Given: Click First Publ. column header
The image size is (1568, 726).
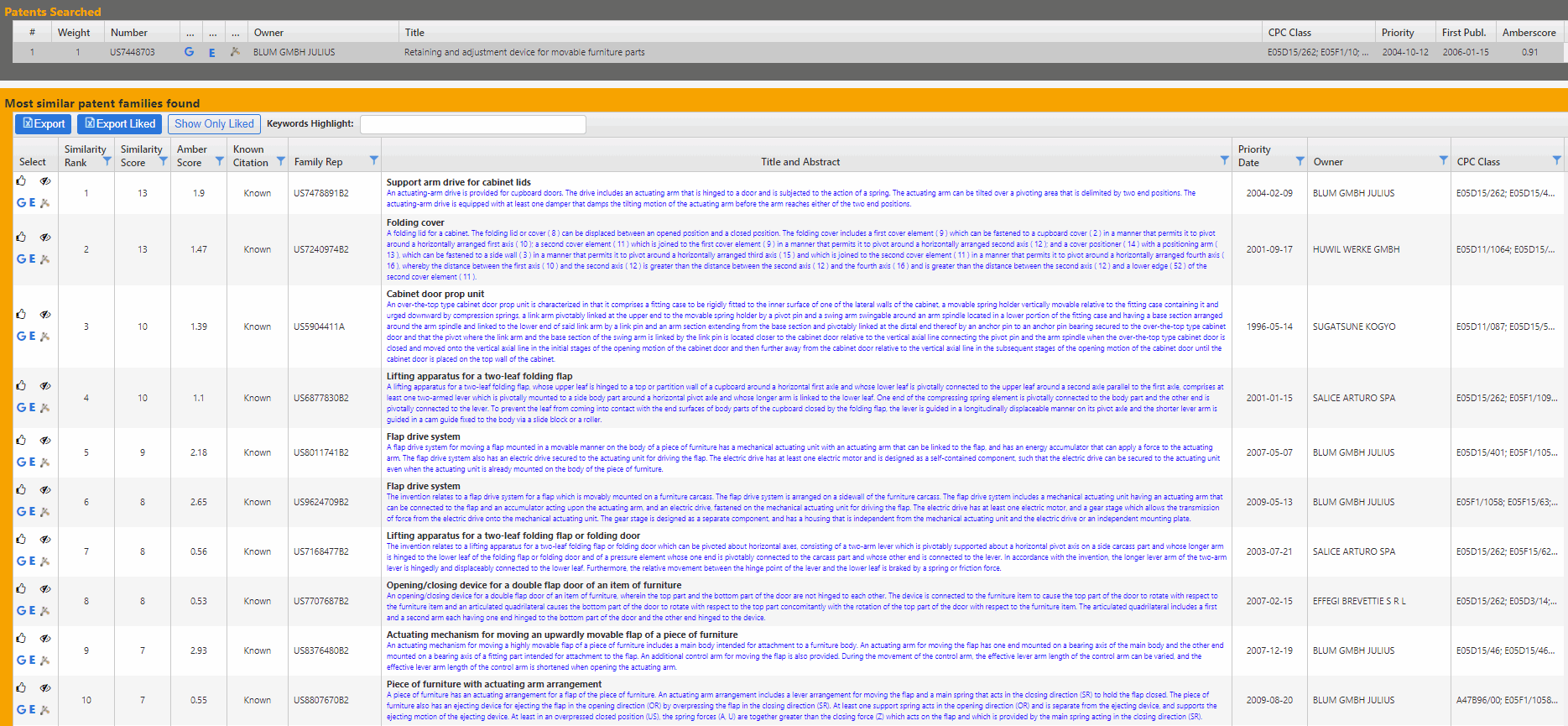Looking at the screenshot, I should coord(1464,33).
